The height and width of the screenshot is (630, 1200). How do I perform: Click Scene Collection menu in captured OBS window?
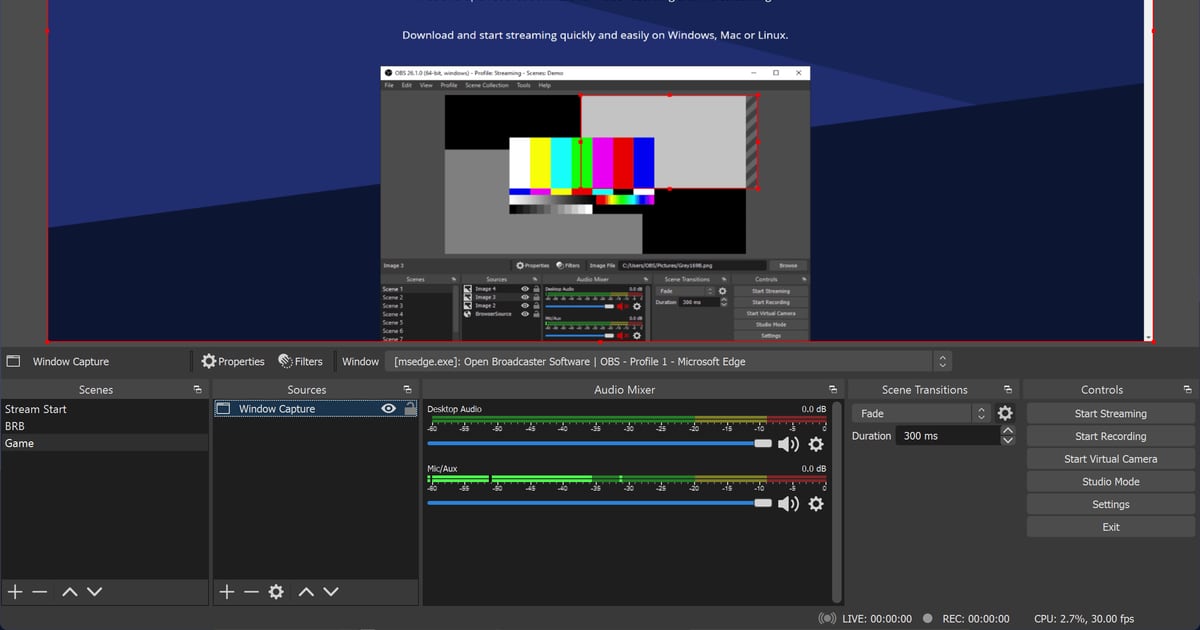tap(487, 85)
